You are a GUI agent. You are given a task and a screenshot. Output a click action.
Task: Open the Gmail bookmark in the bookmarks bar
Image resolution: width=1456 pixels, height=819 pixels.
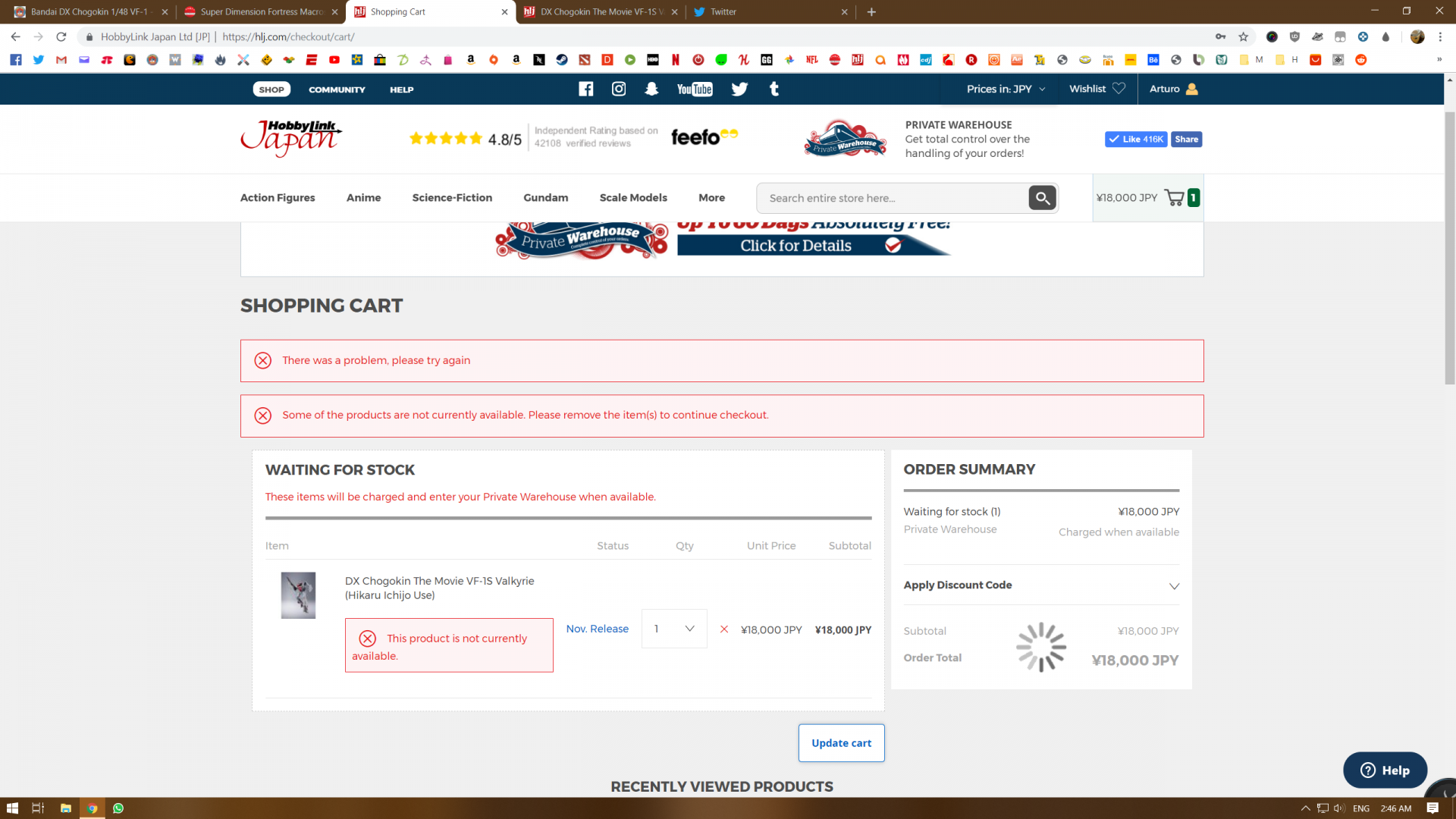tap(61, 60)
